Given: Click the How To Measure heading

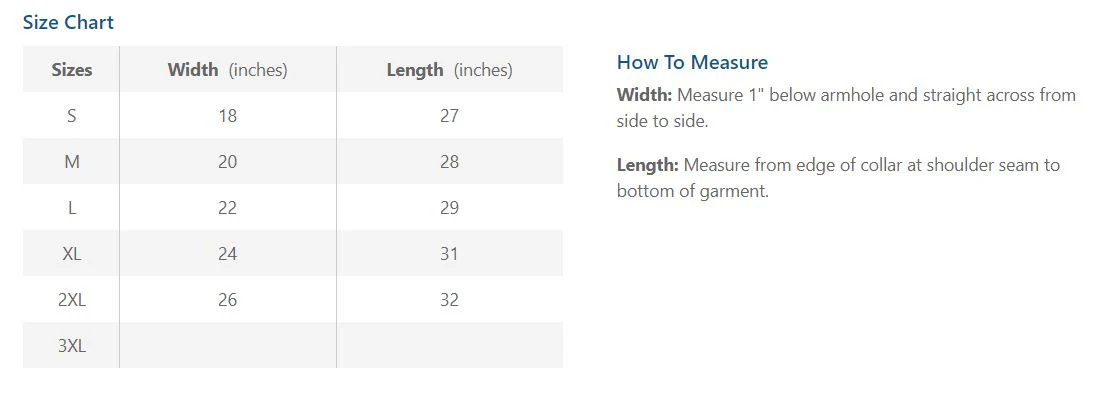Looking at the screenshot, I should [x=692, y=63].
